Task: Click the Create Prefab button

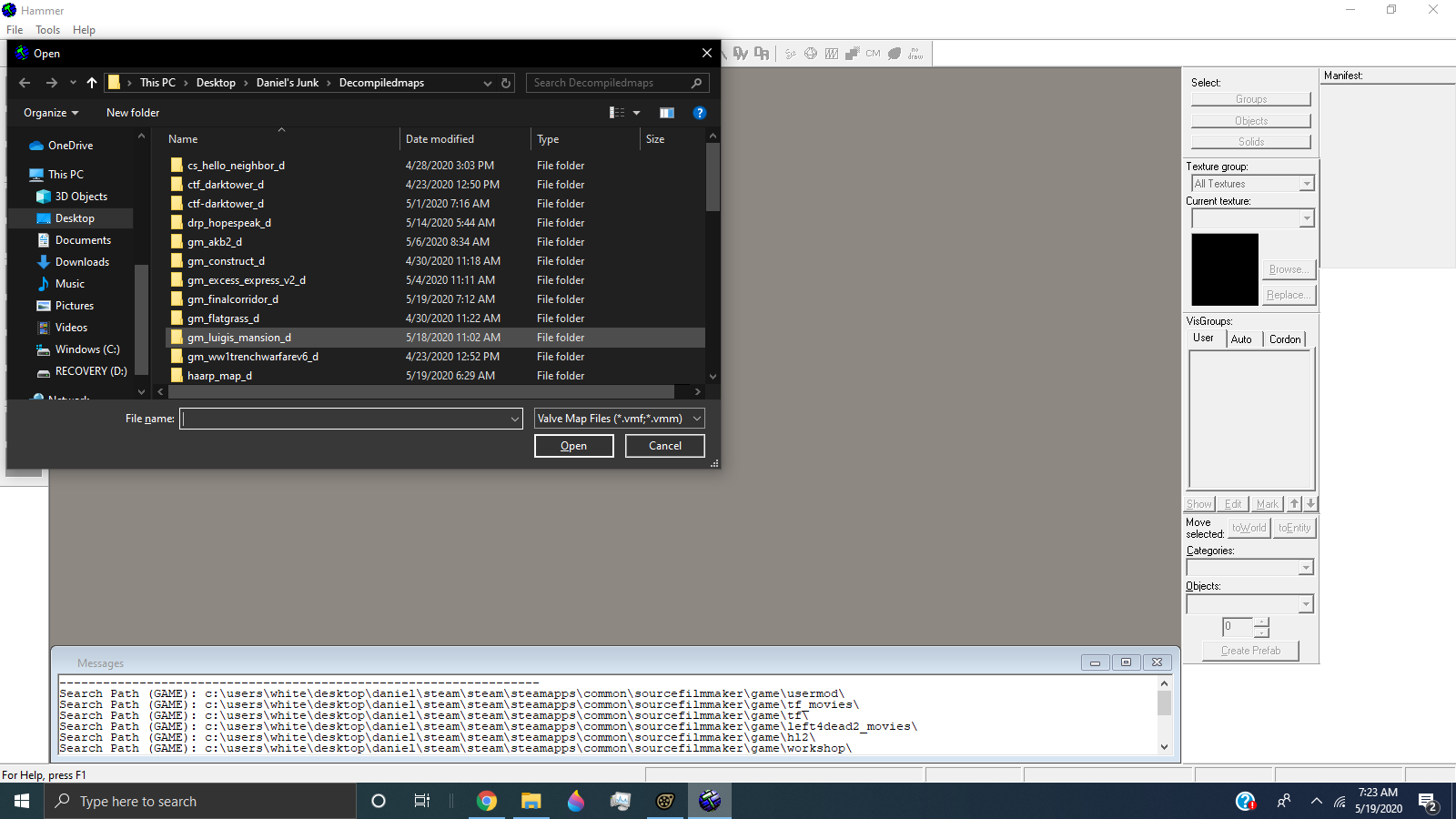Action: [1251, 651]
